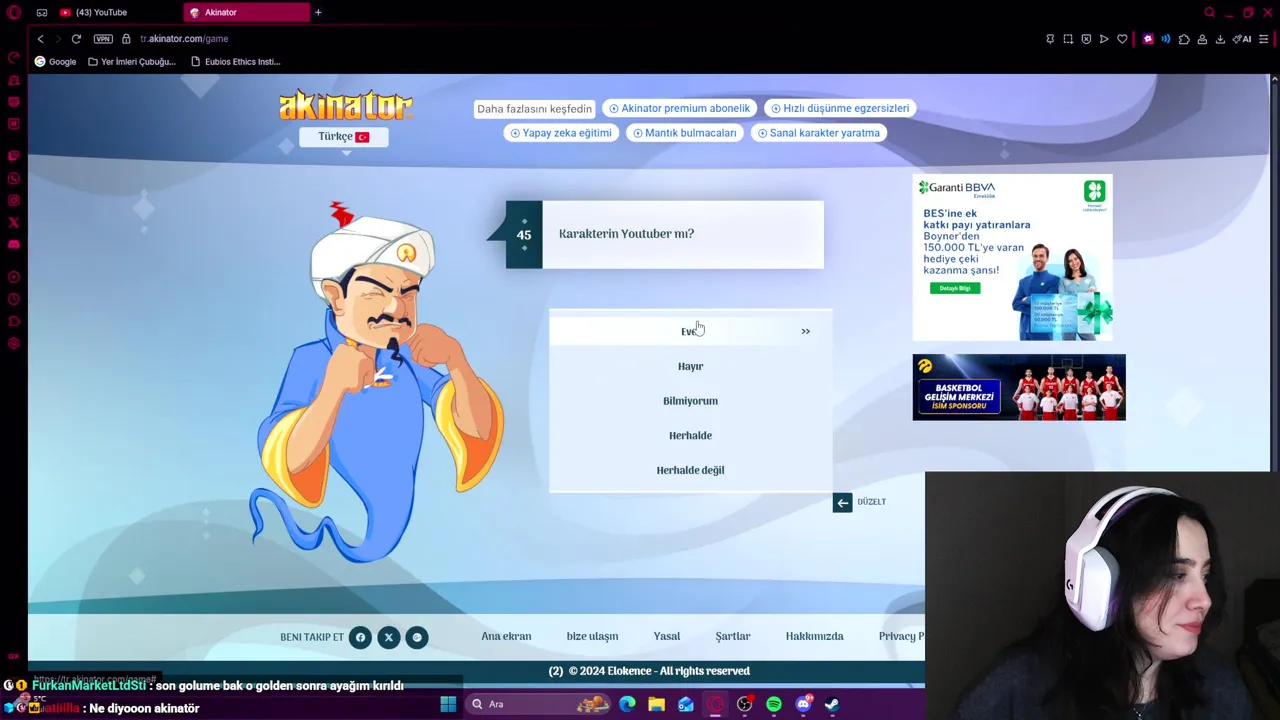Viewport: 1280px width, 720px height.
Task: Open bize ulaşın footer link
Action: [x=592, y=636]
